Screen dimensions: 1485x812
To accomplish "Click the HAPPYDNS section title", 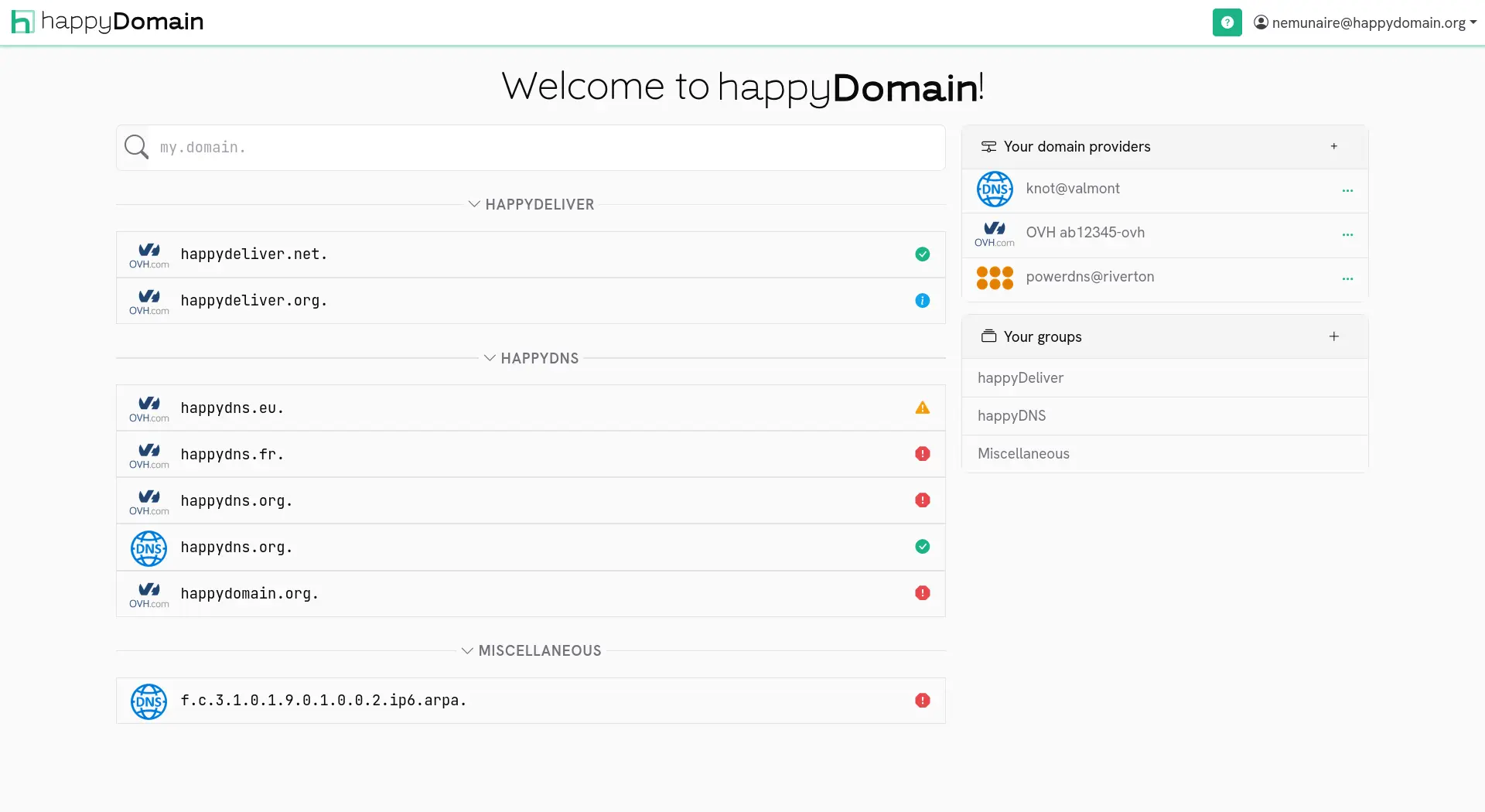I will pos(540,358).
